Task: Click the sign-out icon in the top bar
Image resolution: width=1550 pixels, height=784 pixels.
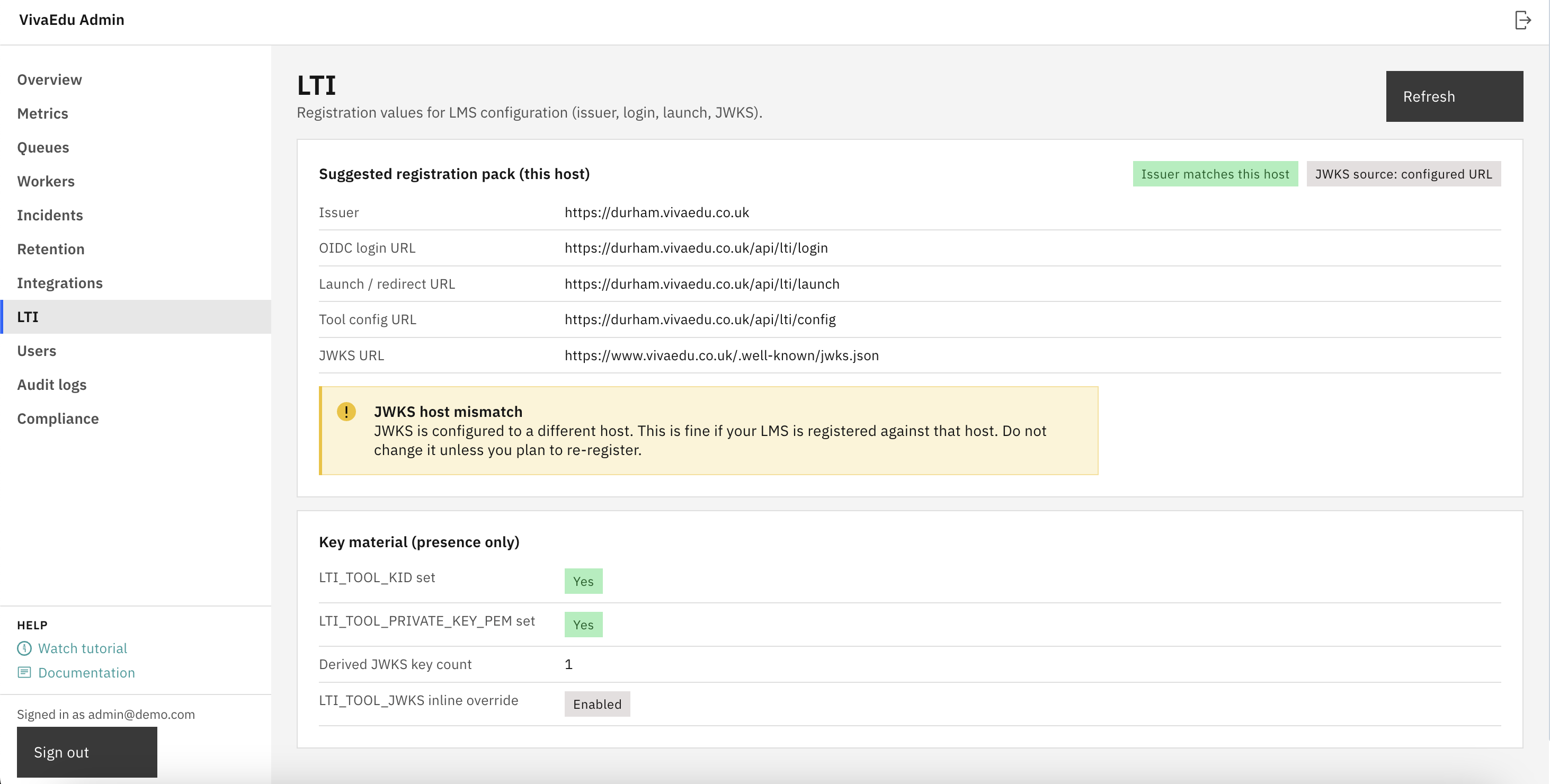Action: (x=1524, y=20)
